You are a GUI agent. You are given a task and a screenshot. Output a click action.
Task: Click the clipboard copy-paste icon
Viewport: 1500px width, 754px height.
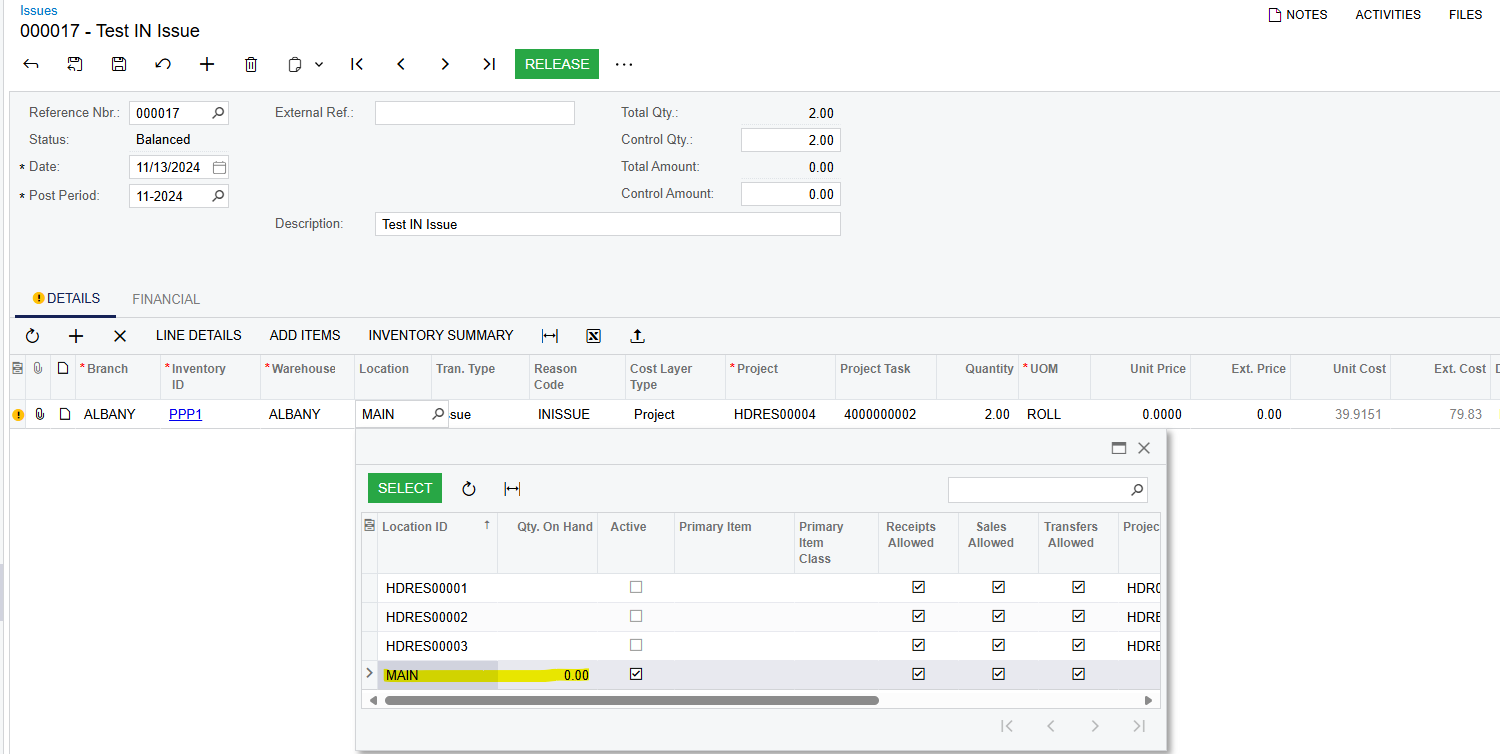295,64
